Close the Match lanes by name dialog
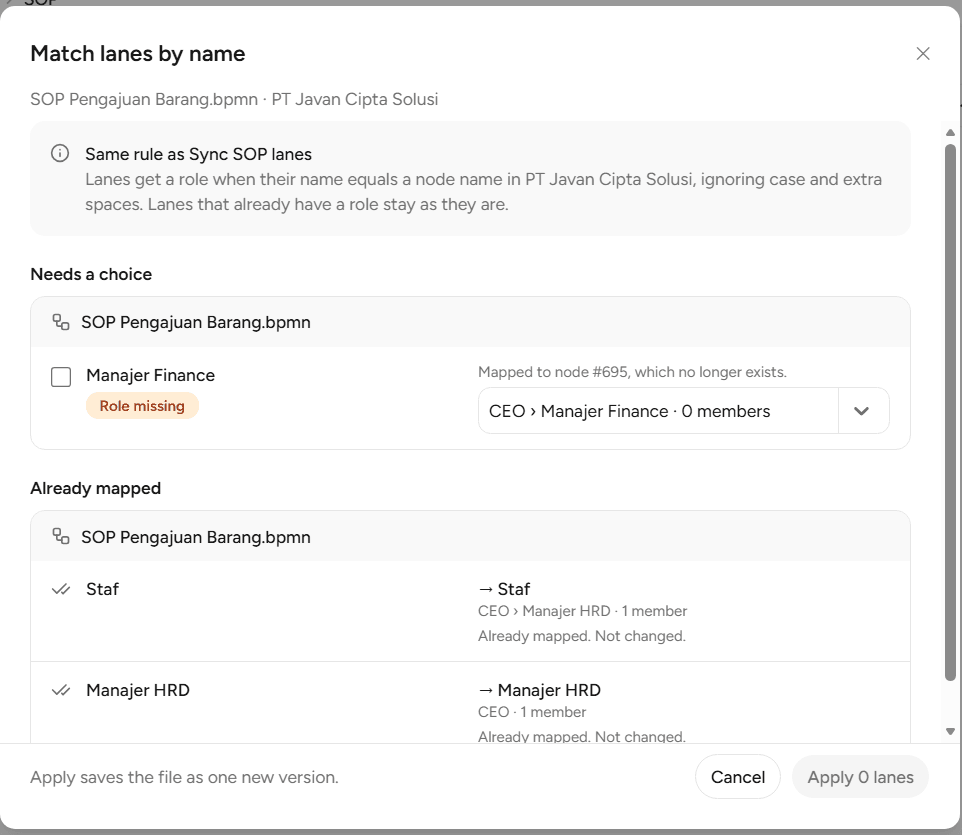 pyautogui.click(x=923, y=53)
